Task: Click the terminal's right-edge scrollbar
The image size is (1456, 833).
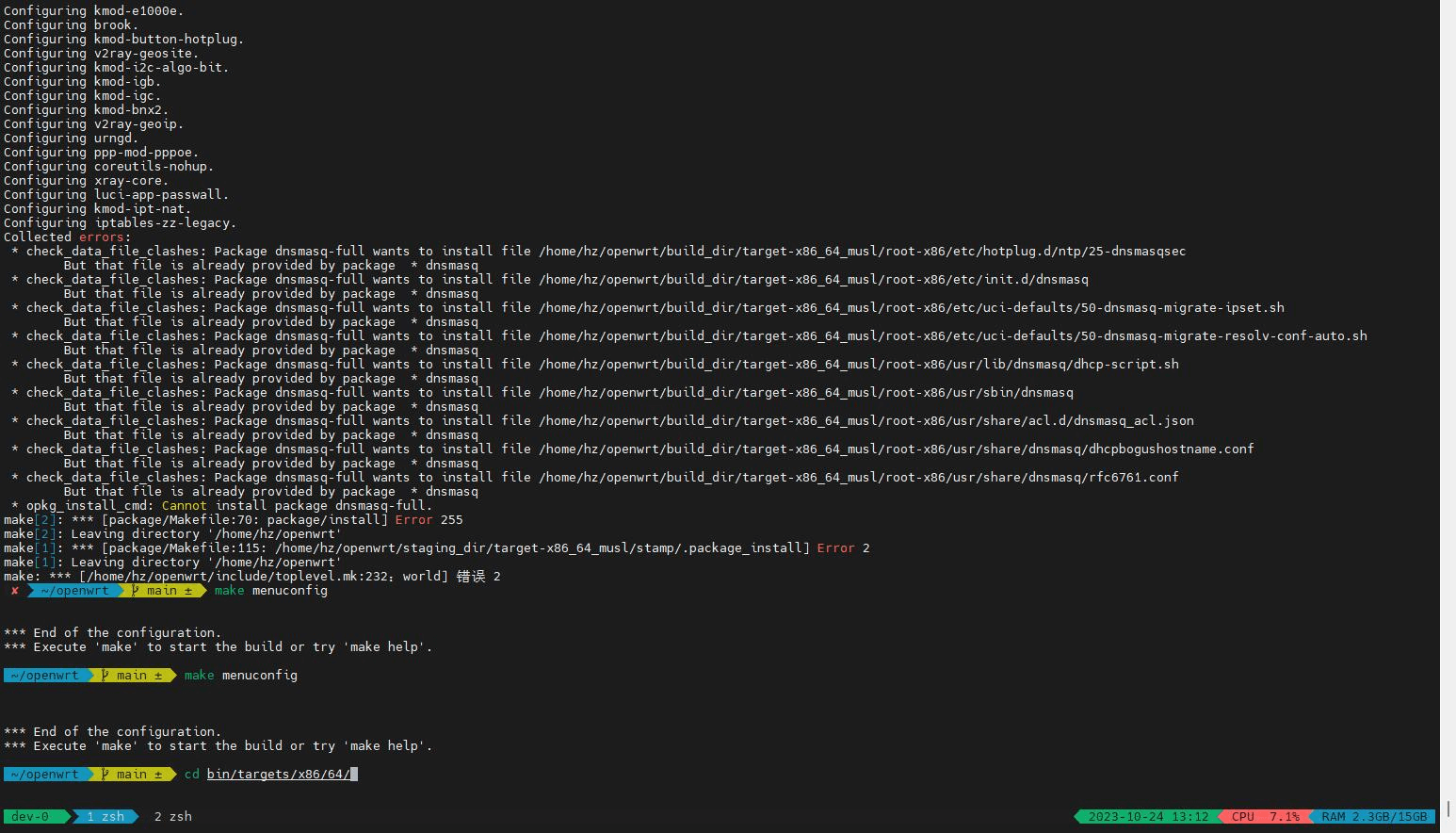Action: point(1447,415)
